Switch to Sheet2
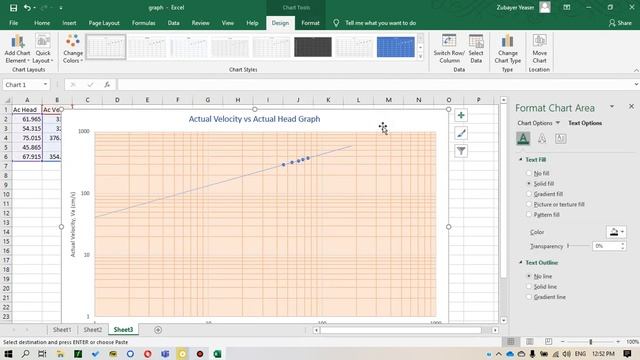640x360 pixels. click(x=93, y=330)
